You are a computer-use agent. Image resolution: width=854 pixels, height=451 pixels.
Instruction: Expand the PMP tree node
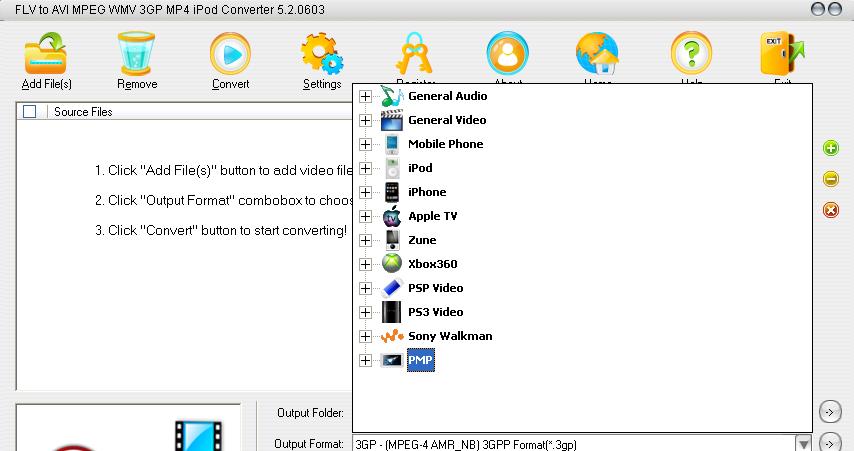365,360
